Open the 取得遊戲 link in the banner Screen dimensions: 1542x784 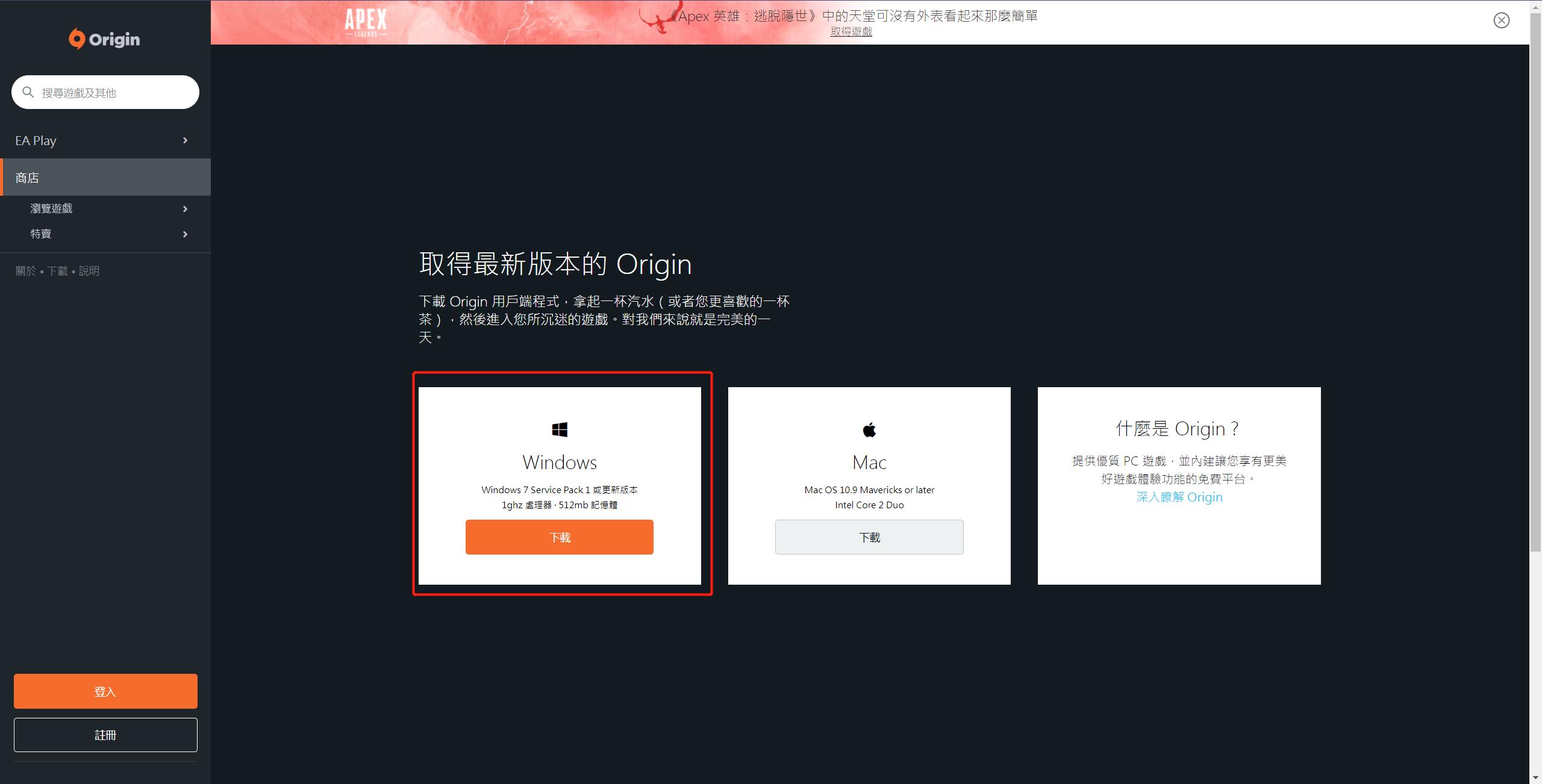[851, 32]
